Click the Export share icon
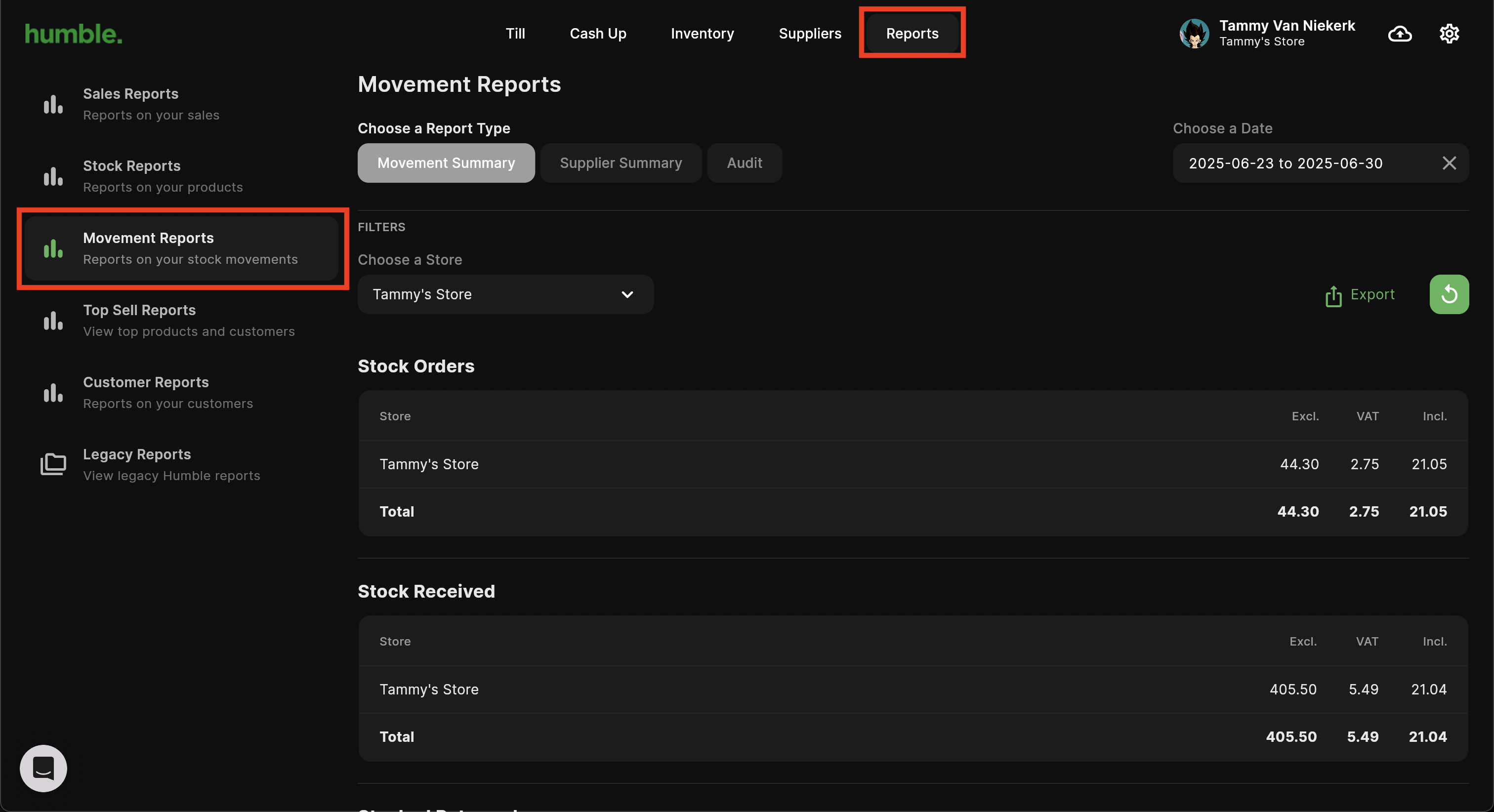The image size is (1494, 812). click(x=1333, y=295)
